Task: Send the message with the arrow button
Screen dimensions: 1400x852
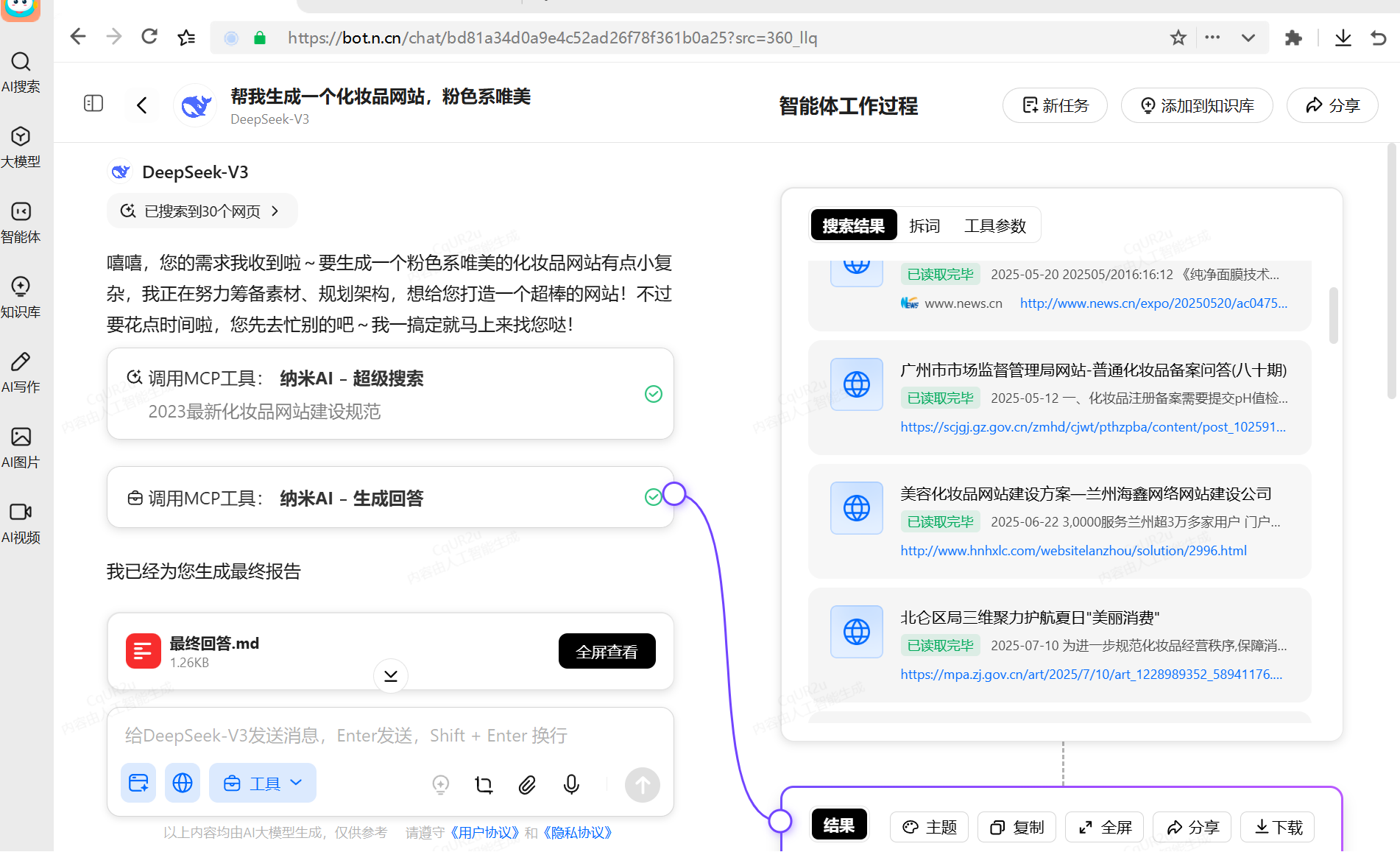Action: (643, 785)
